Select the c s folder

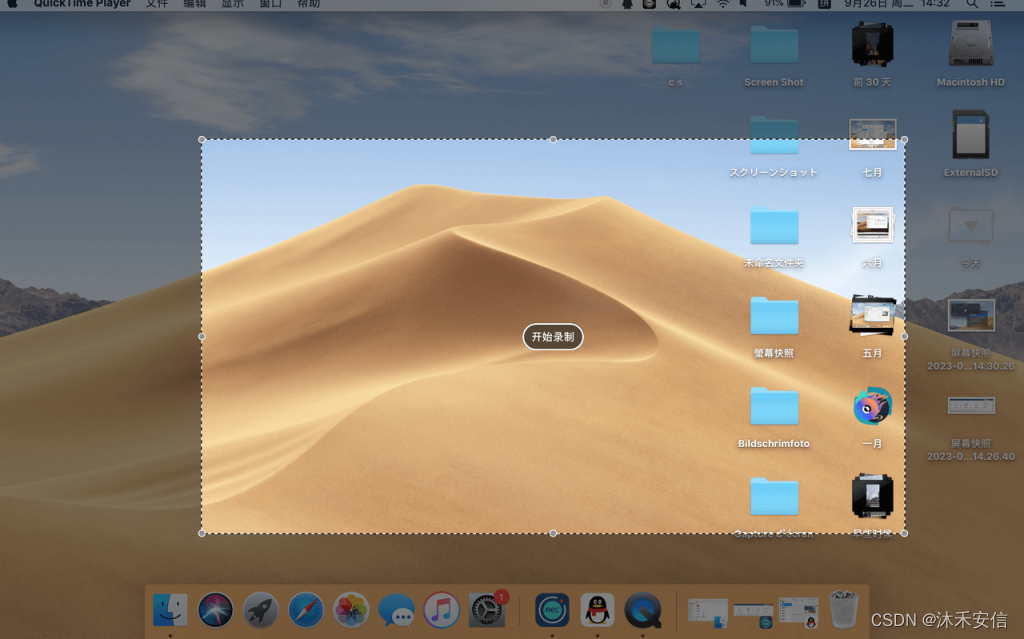coord(675,44)
